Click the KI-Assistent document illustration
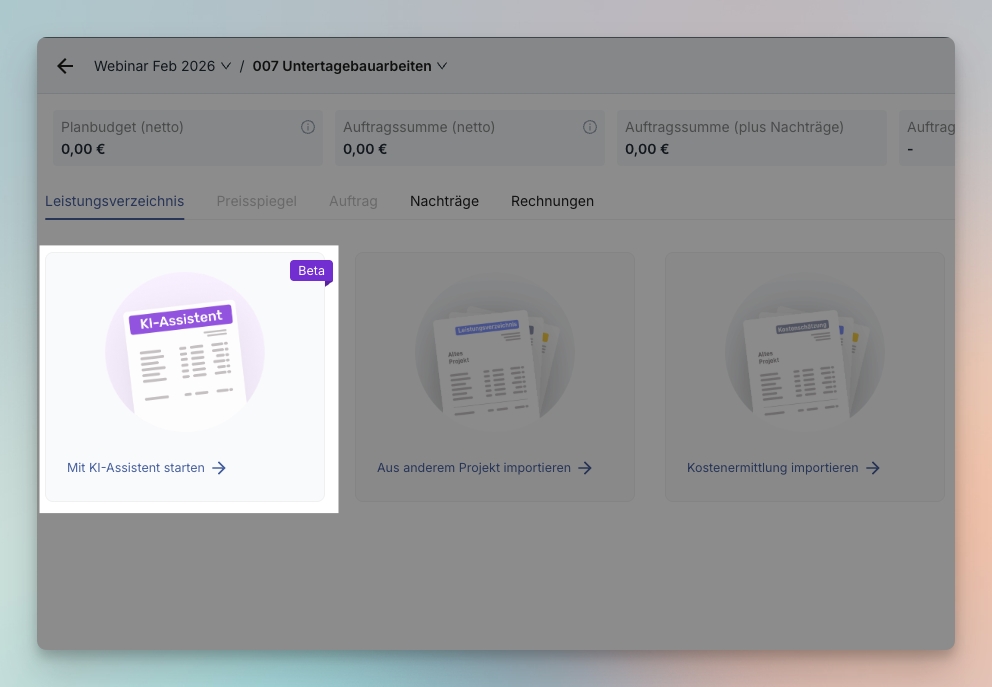 [x=185, y=352]
